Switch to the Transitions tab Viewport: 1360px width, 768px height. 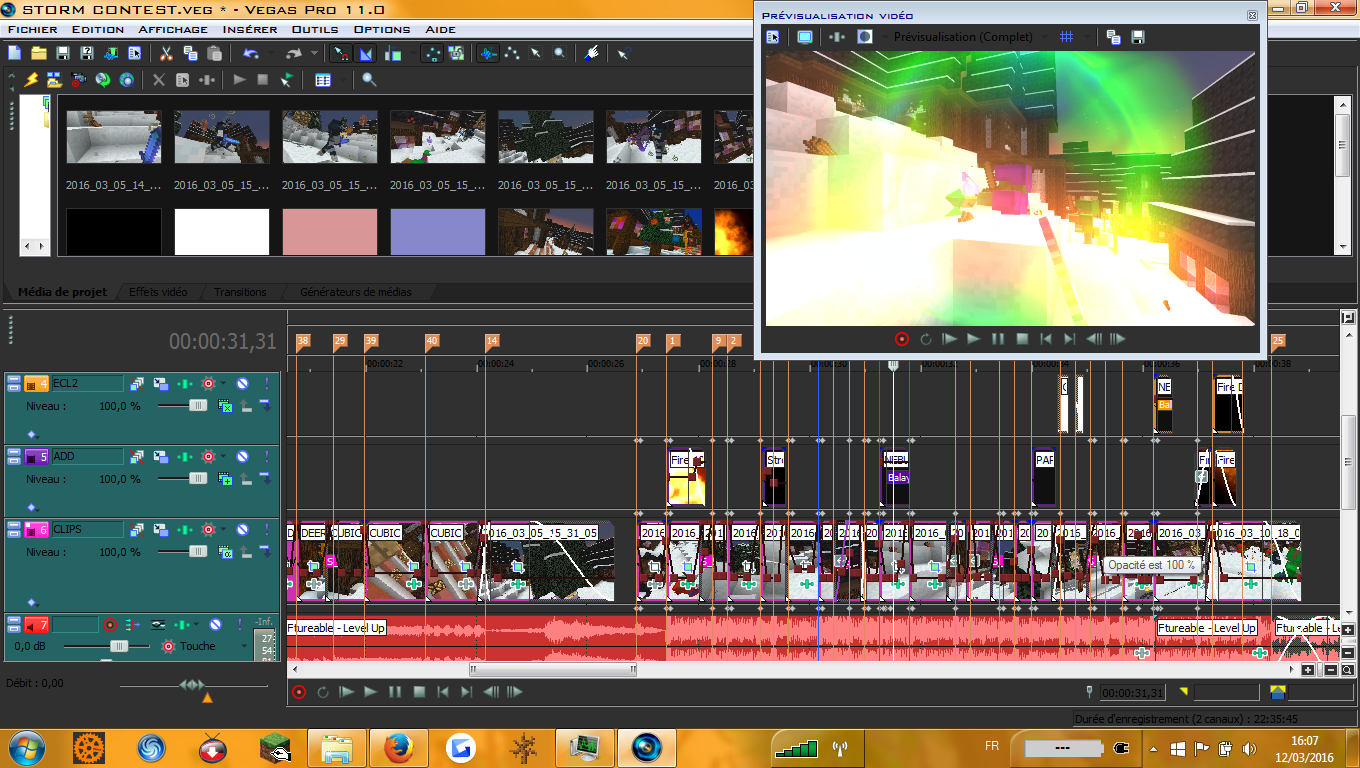click(x=240, y=292)
